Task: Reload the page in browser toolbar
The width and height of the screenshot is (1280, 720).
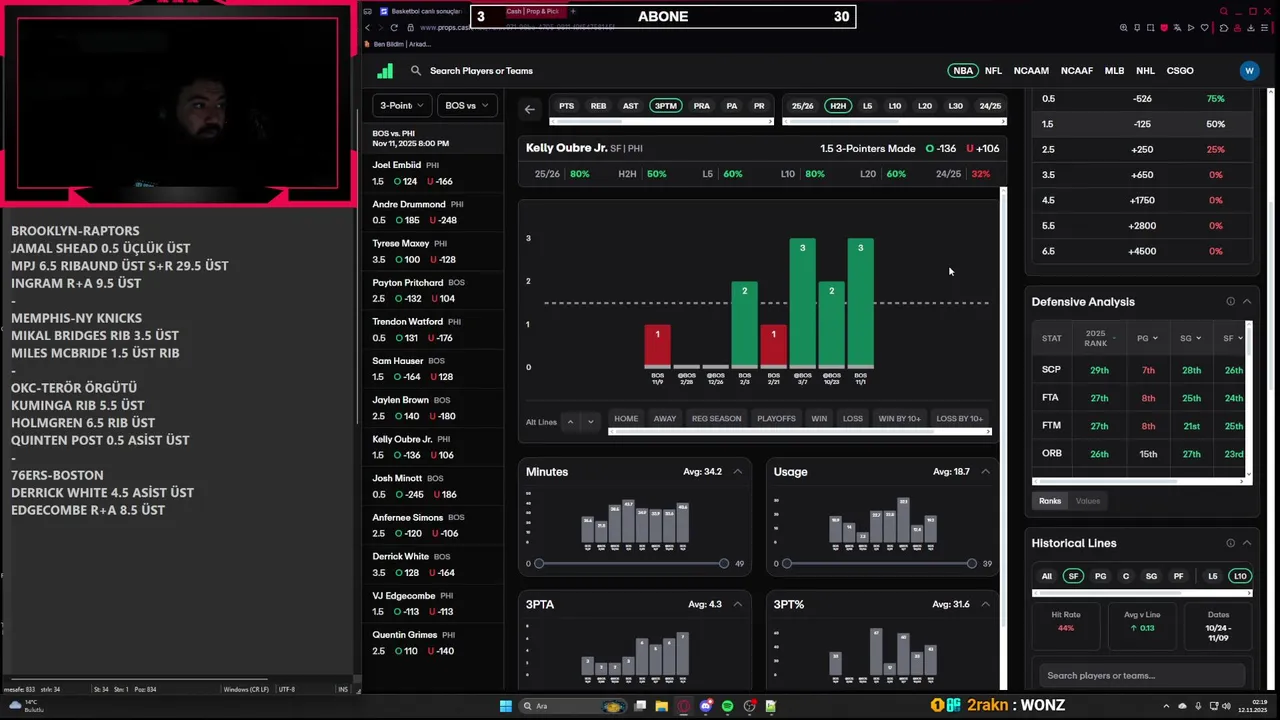Action: point(394,27)
